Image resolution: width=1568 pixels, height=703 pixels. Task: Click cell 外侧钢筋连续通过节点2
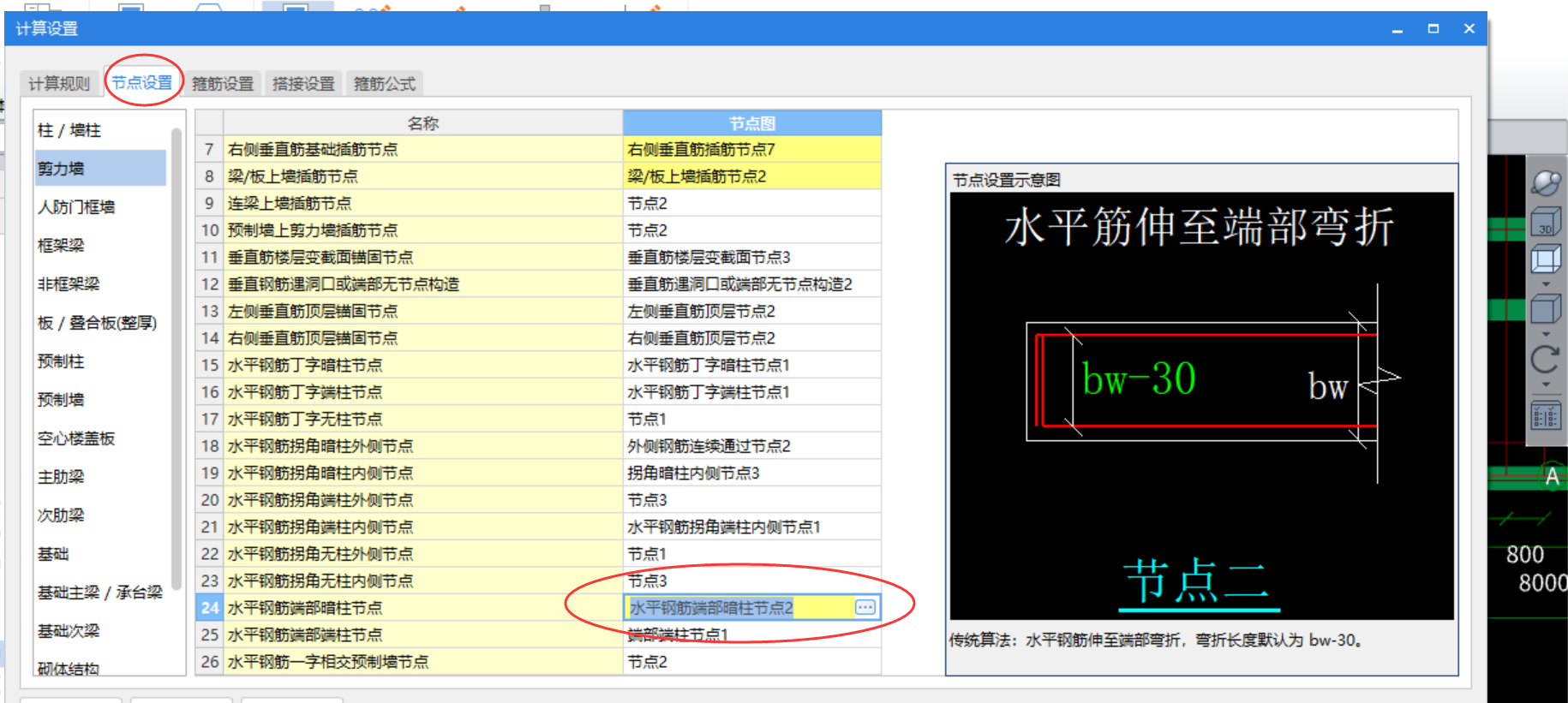752,446
